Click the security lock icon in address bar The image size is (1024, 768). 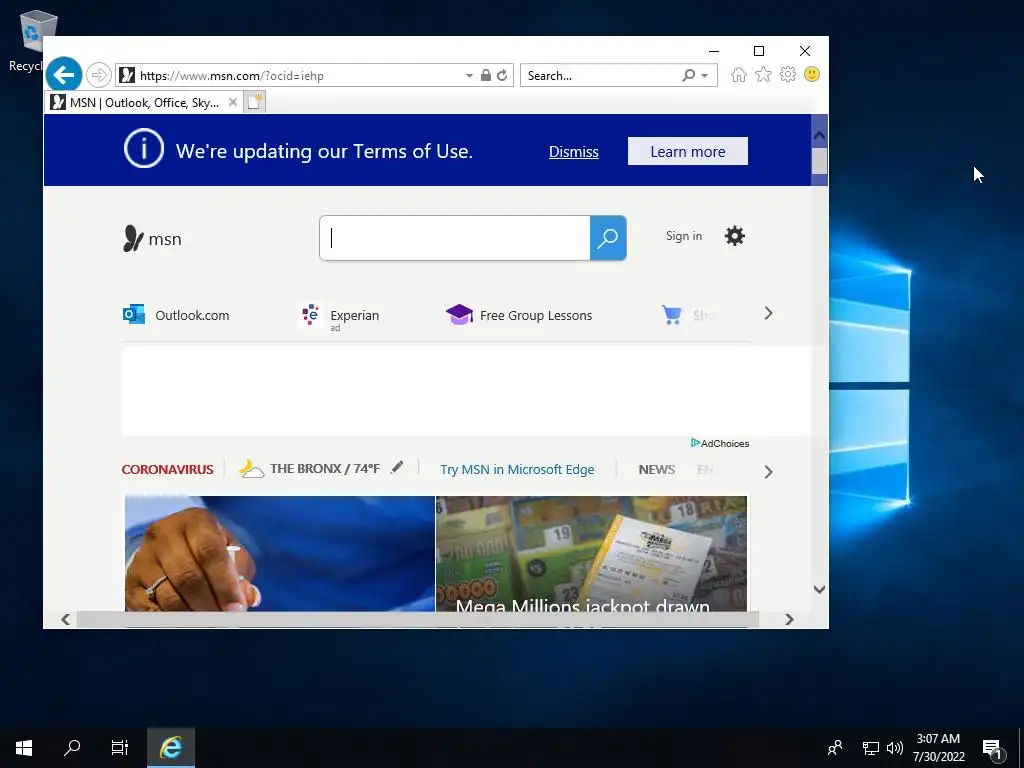pos(485,76)
